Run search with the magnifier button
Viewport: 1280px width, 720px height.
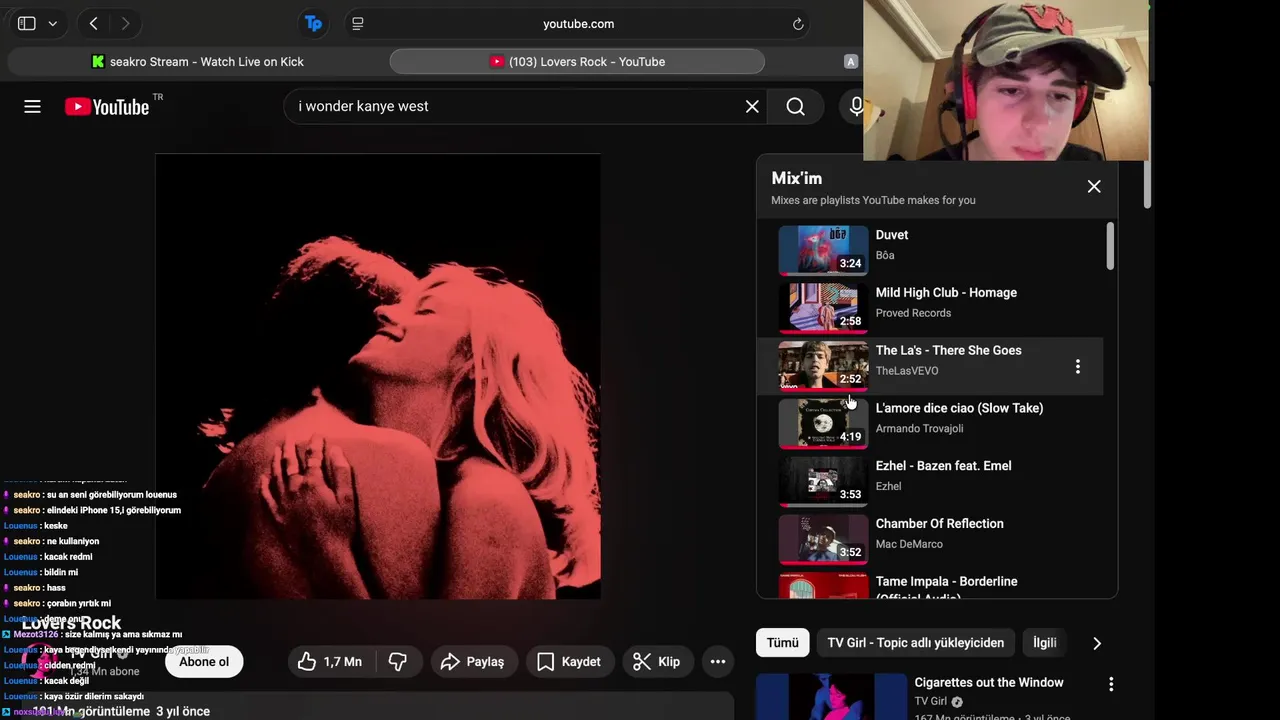[795, 106]
